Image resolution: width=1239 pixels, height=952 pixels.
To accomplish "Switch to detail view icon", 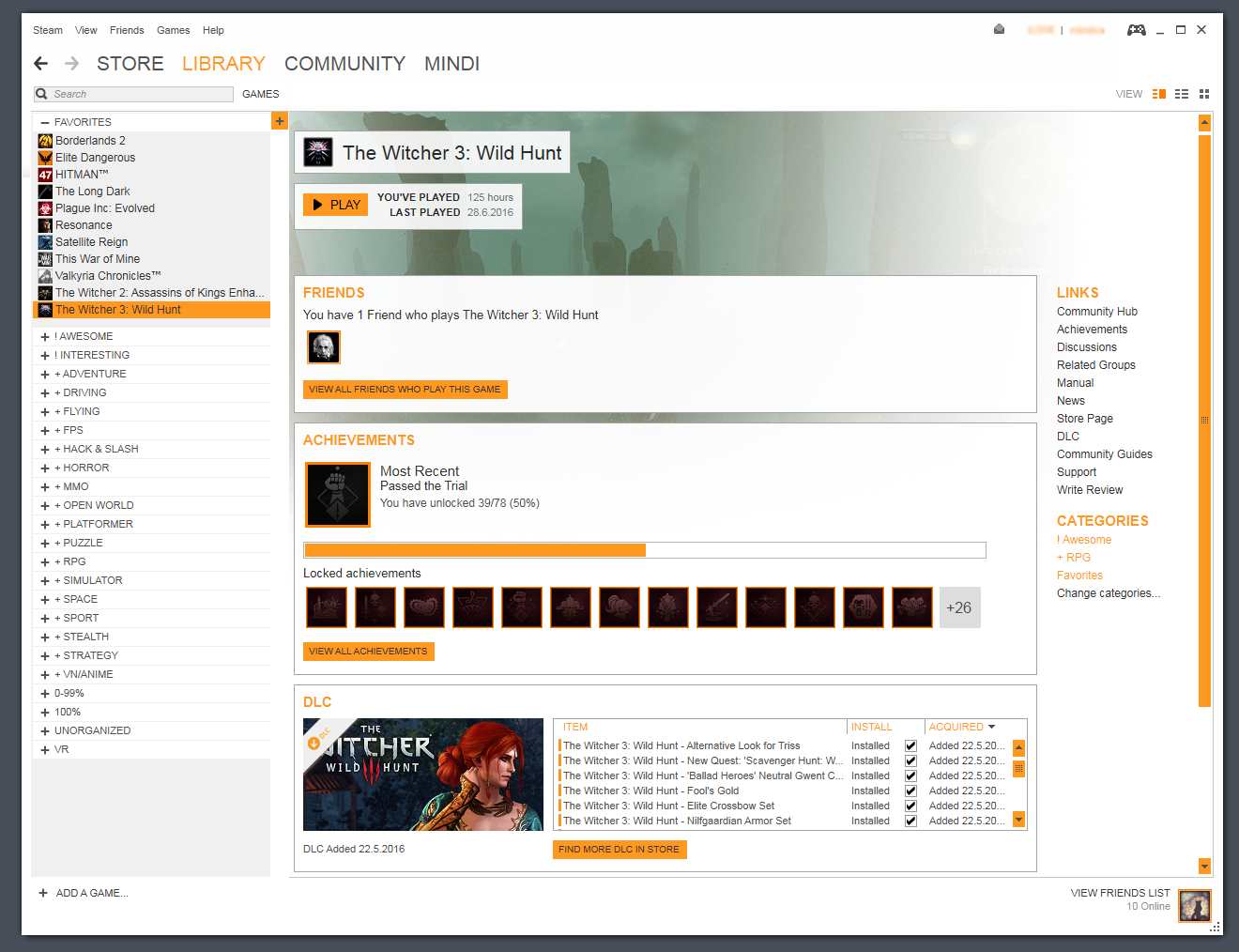I will (1159, 94).
